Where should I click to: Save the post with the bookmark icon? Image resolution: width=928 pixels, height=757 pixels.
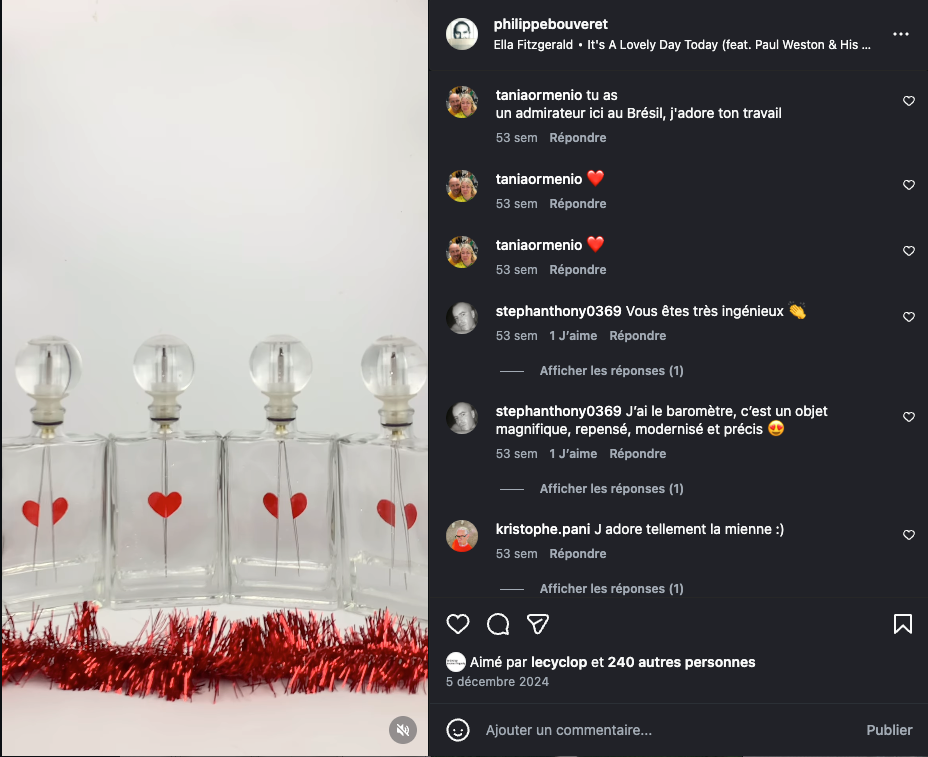tap(903, 624)
